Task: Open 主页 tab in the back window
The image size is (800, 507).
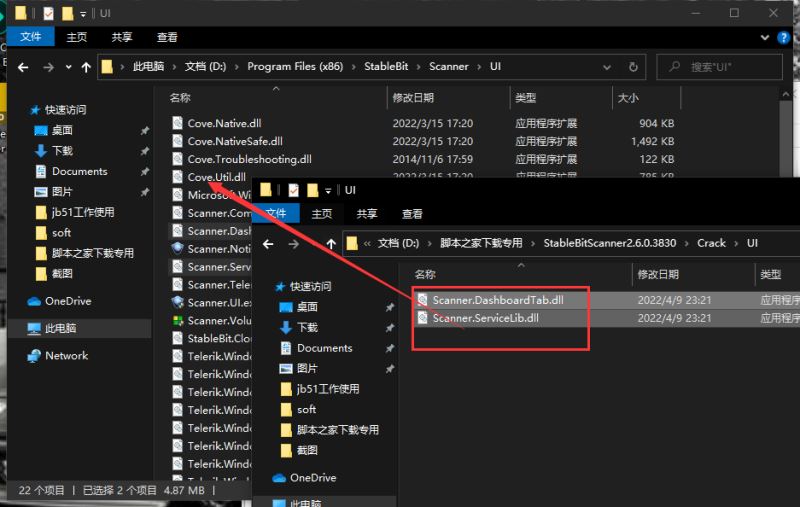Action: (77, 37)
